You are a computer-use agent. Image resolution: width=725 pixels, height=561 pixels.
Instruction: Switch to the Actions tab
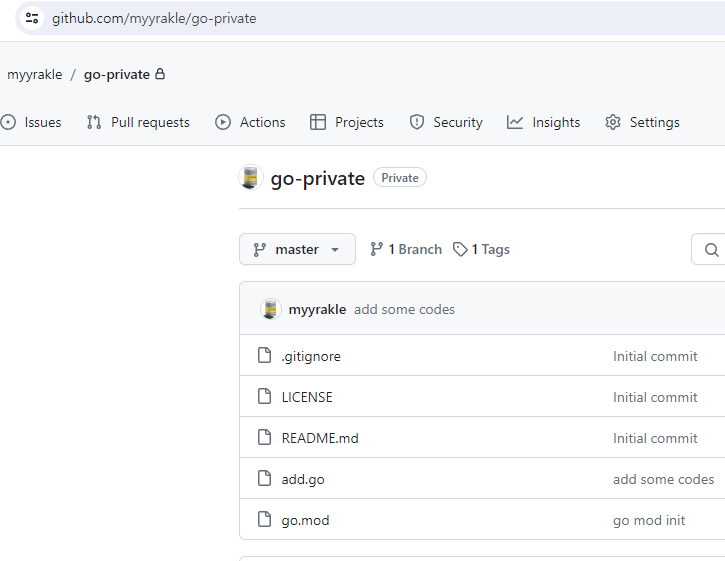click(x=250, y=122)
